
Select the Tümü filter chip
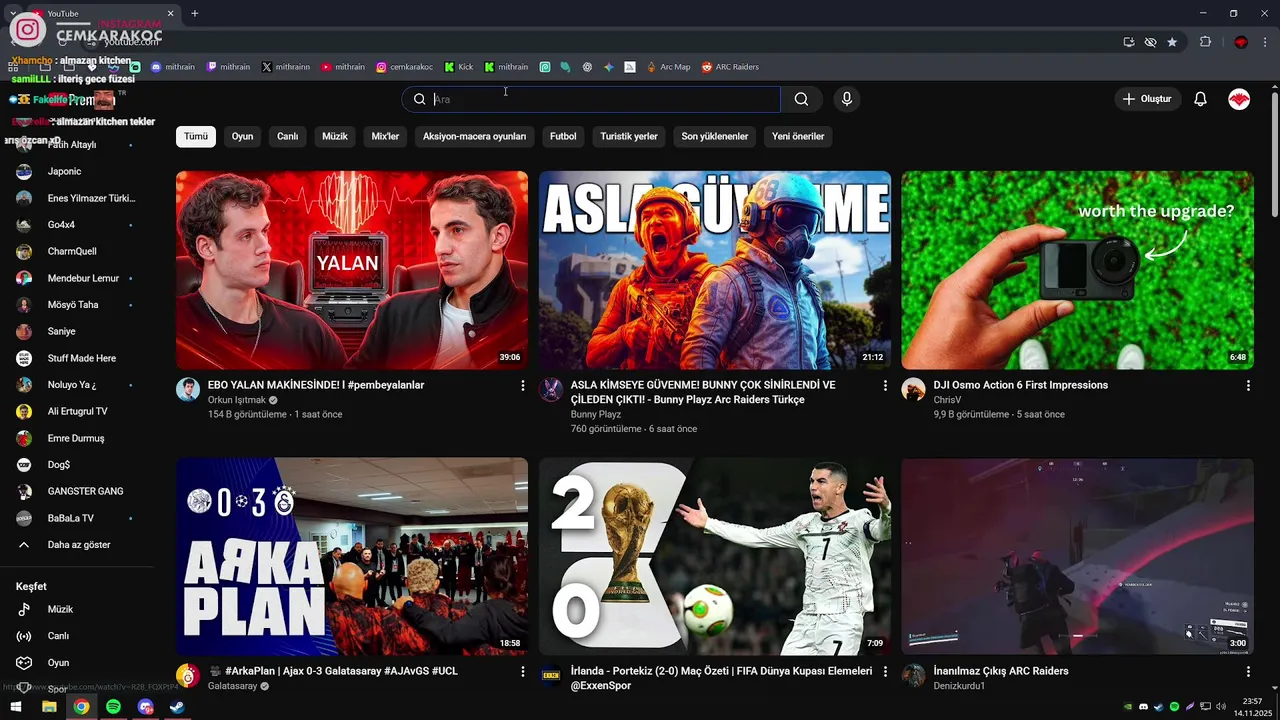[196, 136]
